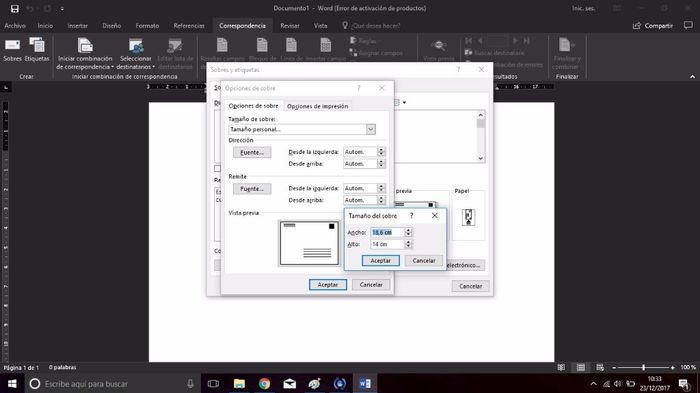Switch to Print Layout view icon
Viewport: 700px width, 393px height.
pyautogui.click(x=580, y=368)
